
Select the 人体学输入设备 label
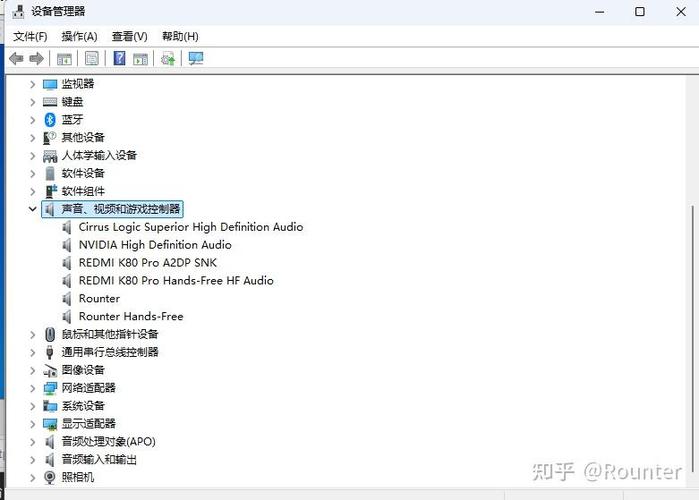click(x=99, y=156)
